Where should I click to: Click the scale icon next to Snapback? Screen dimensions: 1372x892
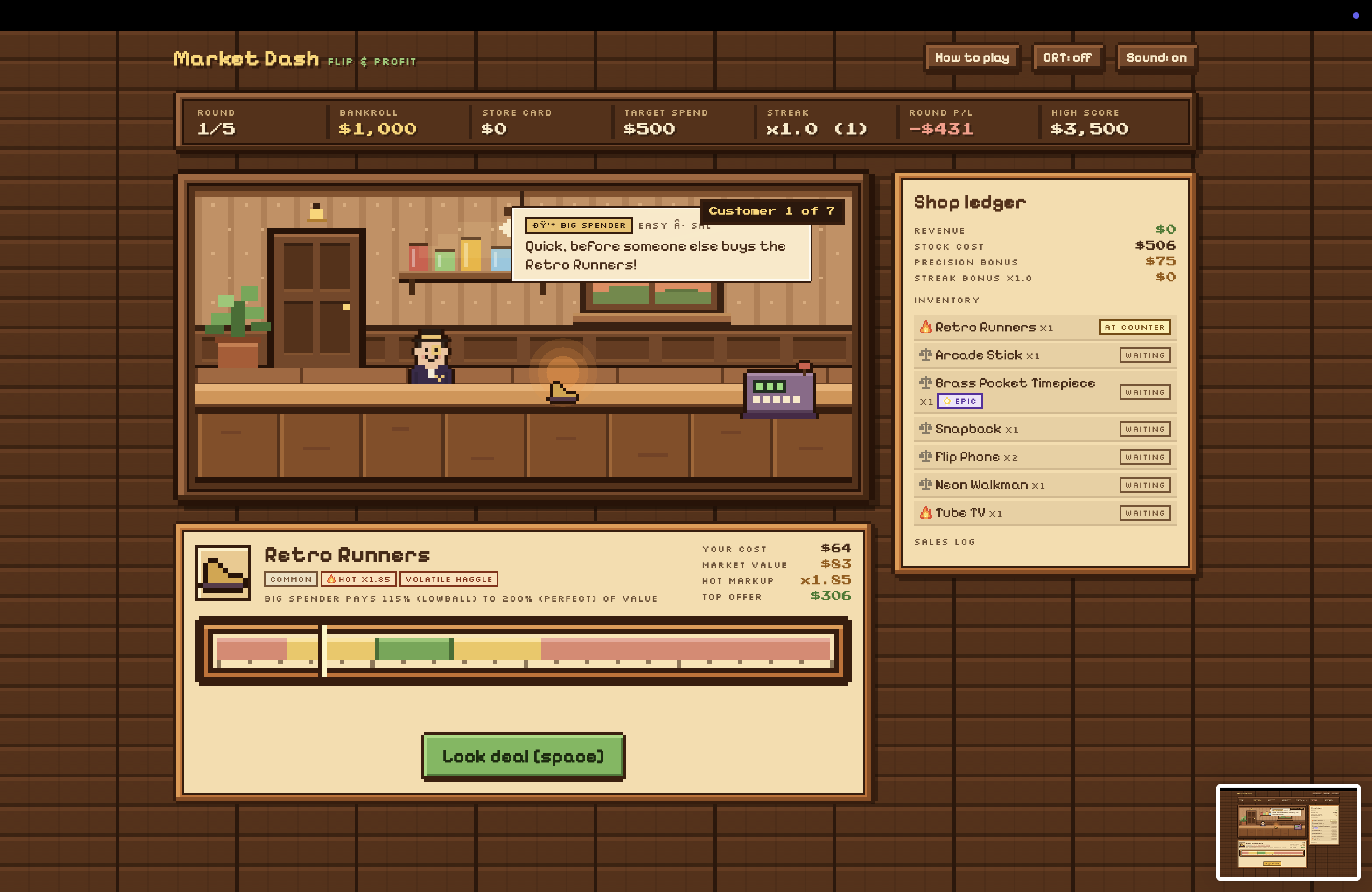coord(925,429)
